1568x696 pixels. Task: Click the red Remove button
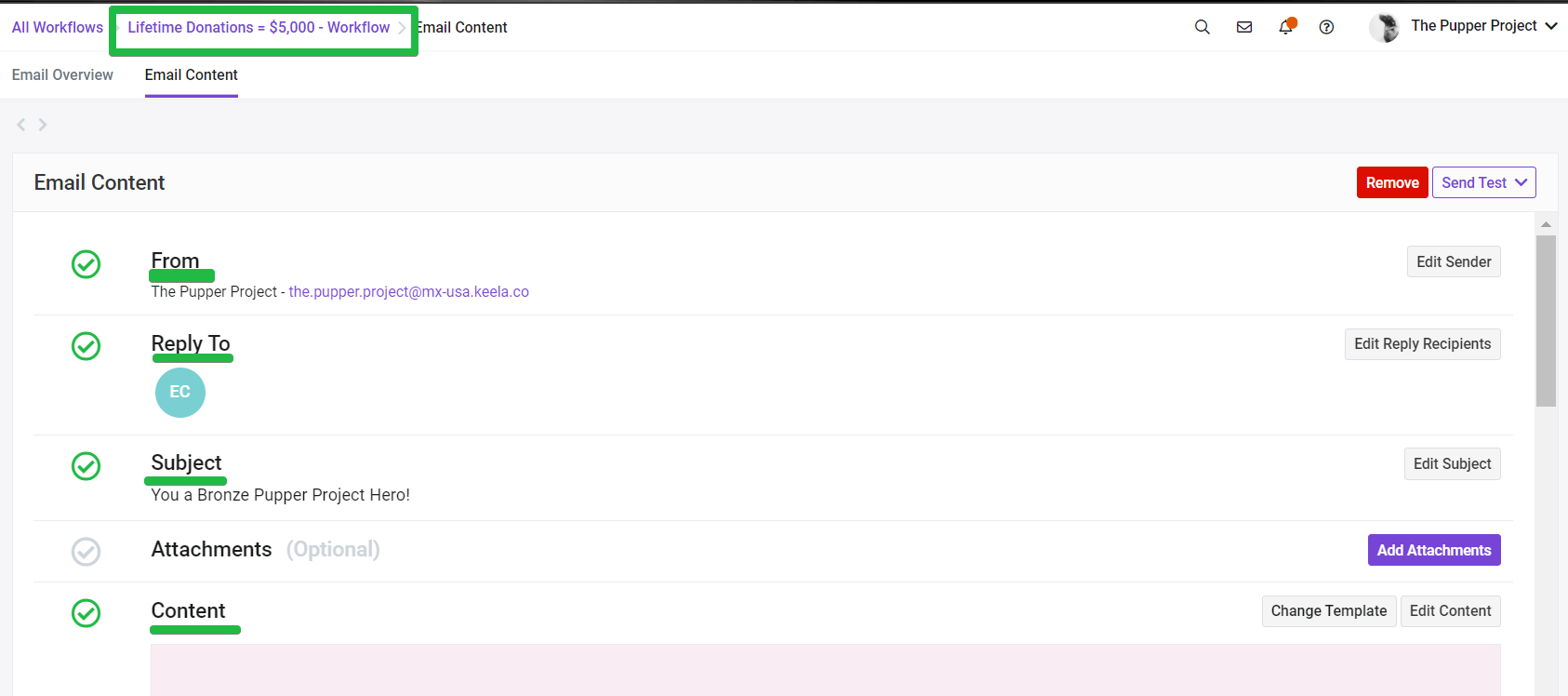point(1392,182)
